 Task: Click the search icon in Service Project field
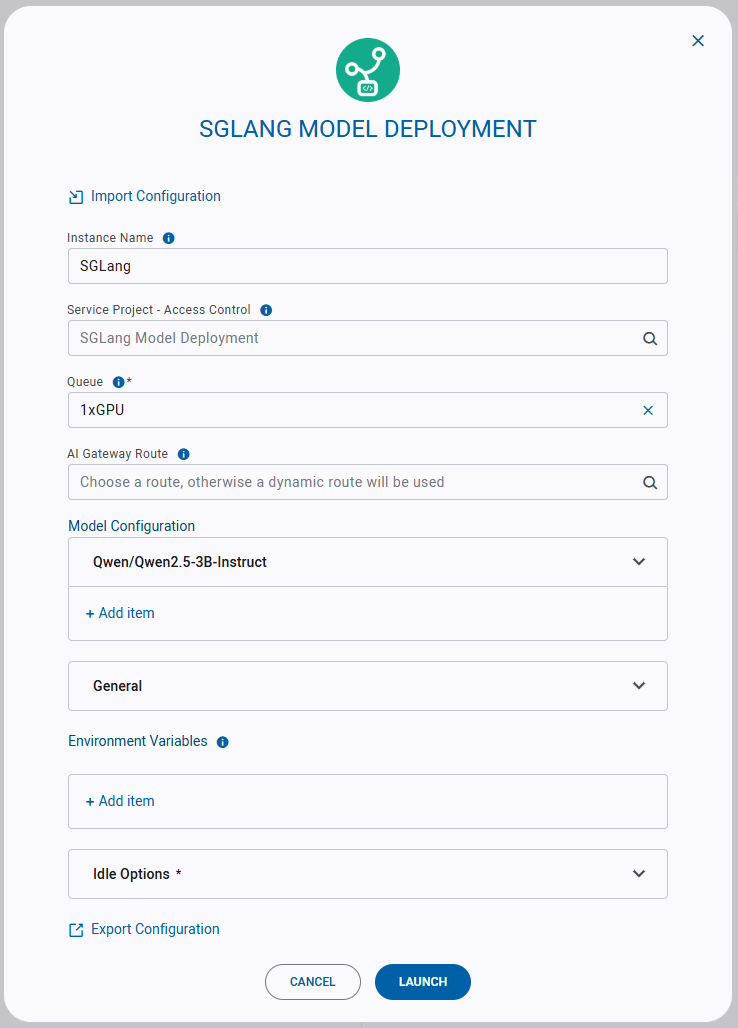click(650, 338)
